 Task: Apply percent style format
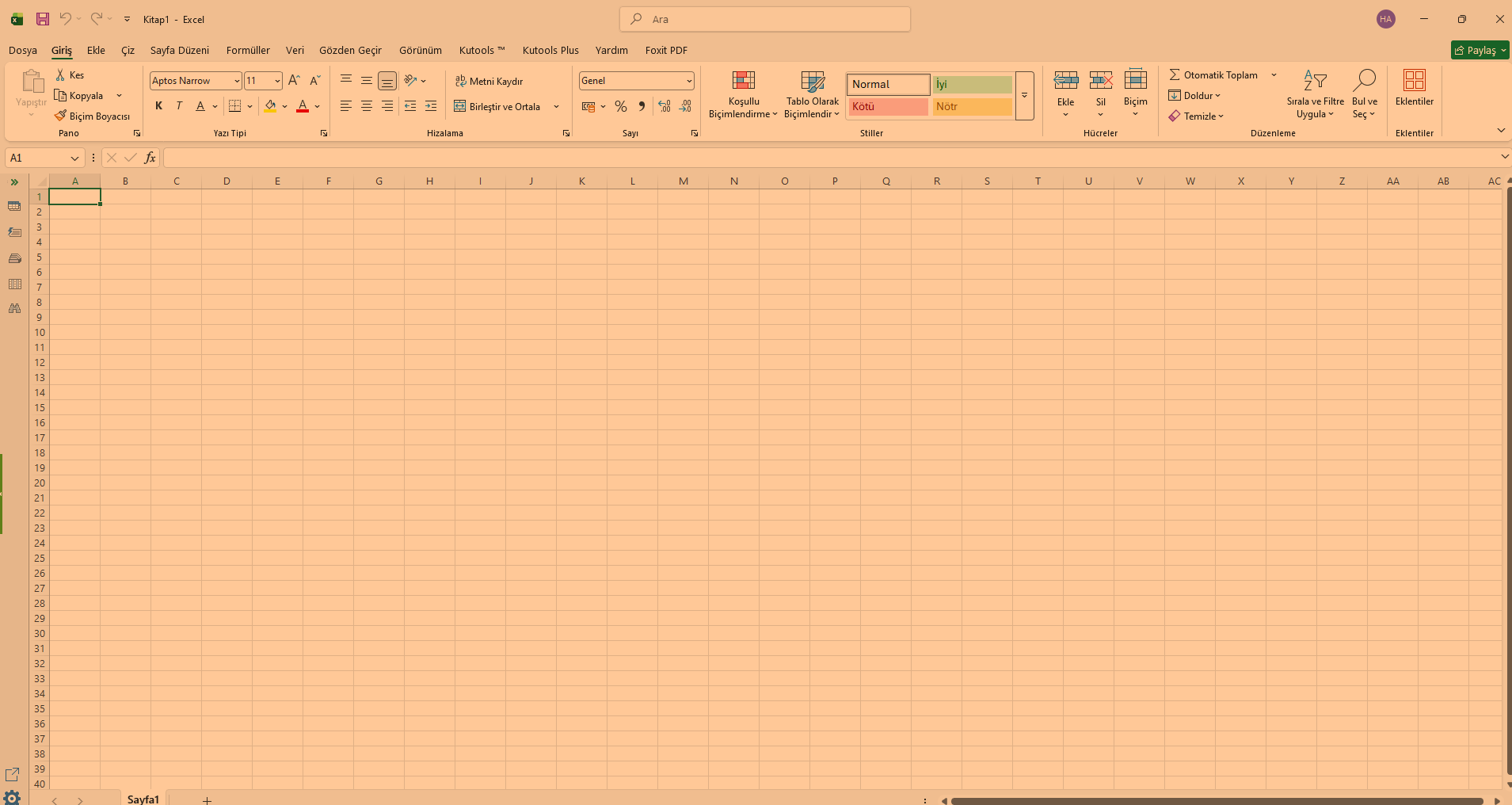click(x=621, y=106)
